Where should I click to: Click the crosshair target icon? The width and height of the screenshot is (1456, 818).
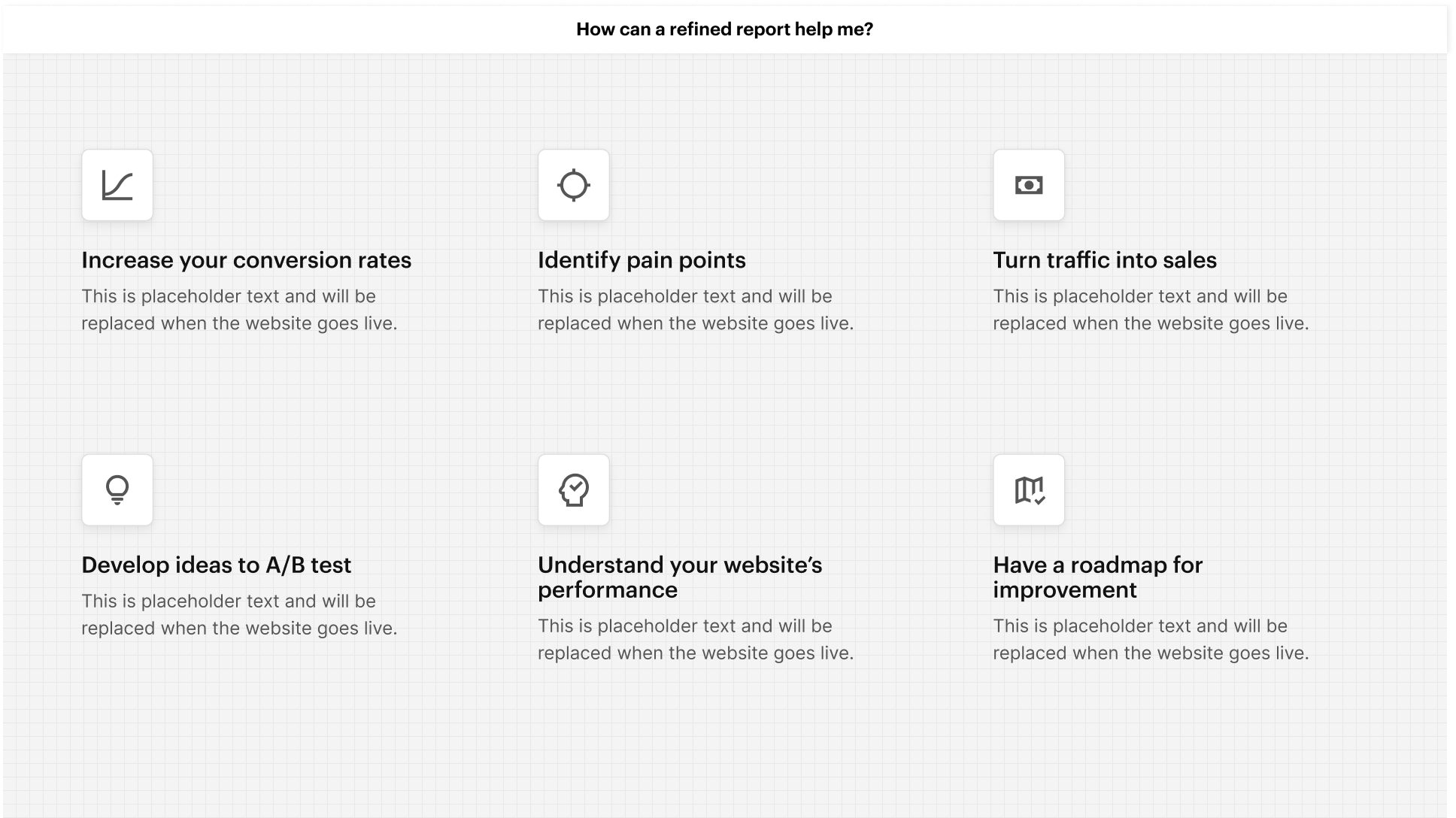pos(573,185)
